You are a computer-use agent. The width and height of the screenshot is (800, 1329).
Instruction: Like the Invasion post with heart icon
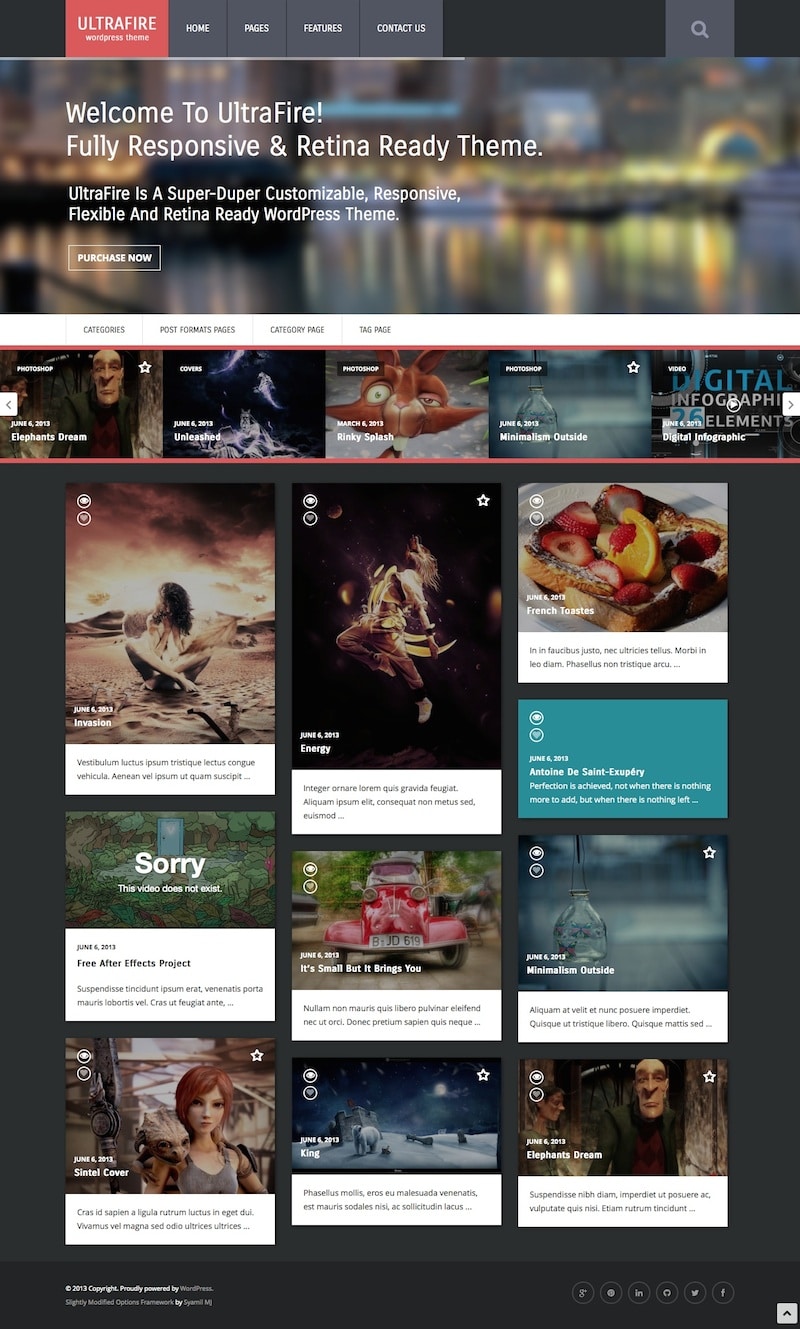click(x=84, y=518)
